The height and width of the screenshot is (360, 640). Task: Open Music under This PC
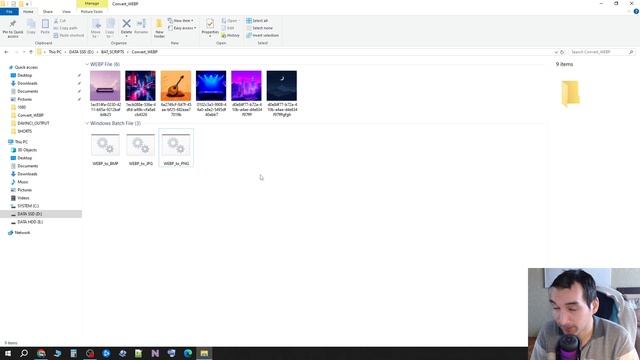point(22,182)
